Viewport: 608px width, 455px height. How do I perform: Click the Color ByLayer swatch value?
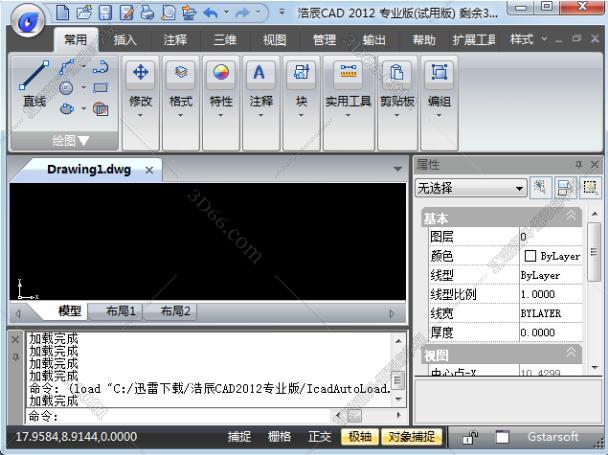point(551,256)
